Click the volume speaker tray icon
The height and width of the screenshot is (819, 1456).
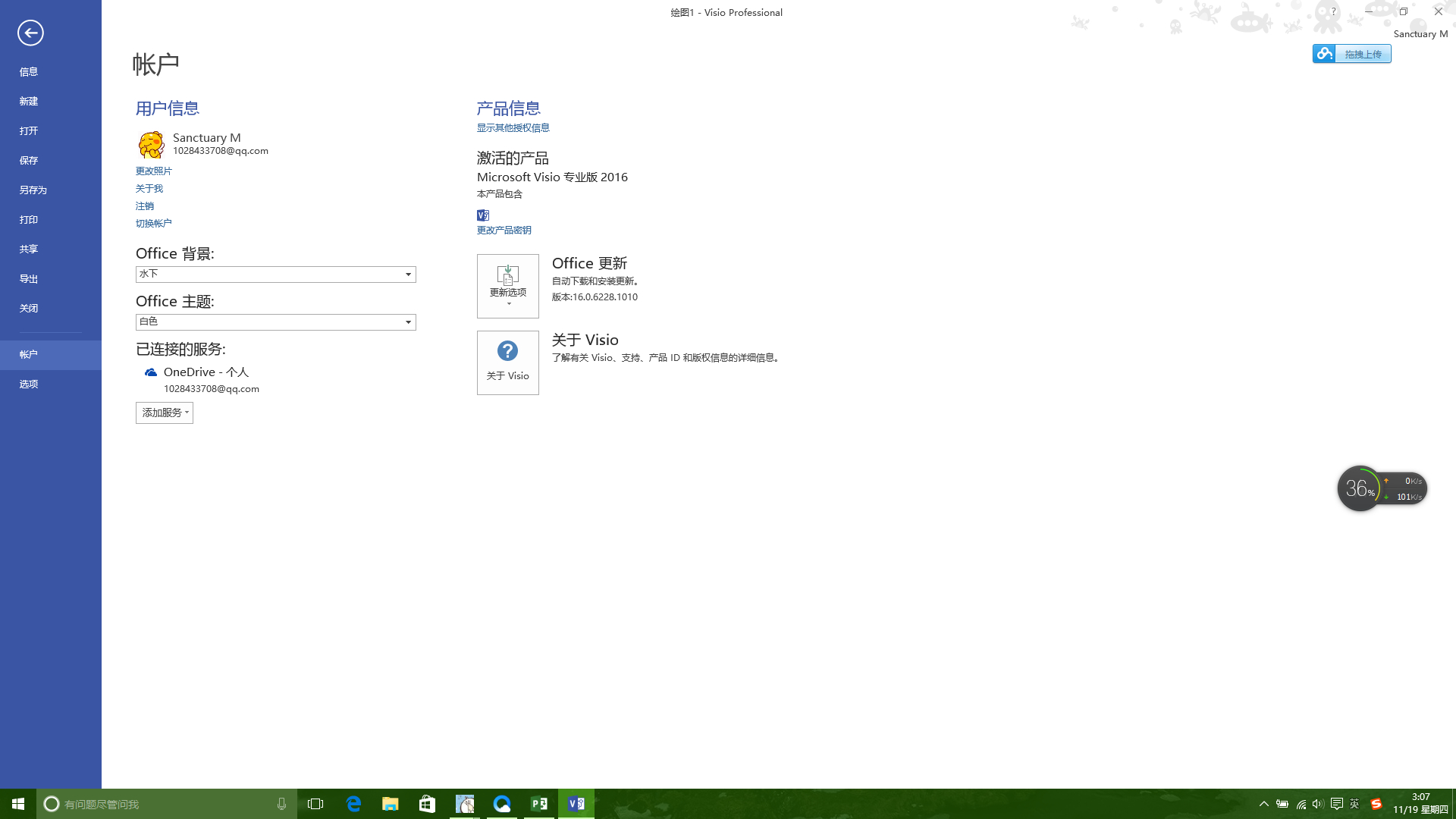(x=1318, y=804)
